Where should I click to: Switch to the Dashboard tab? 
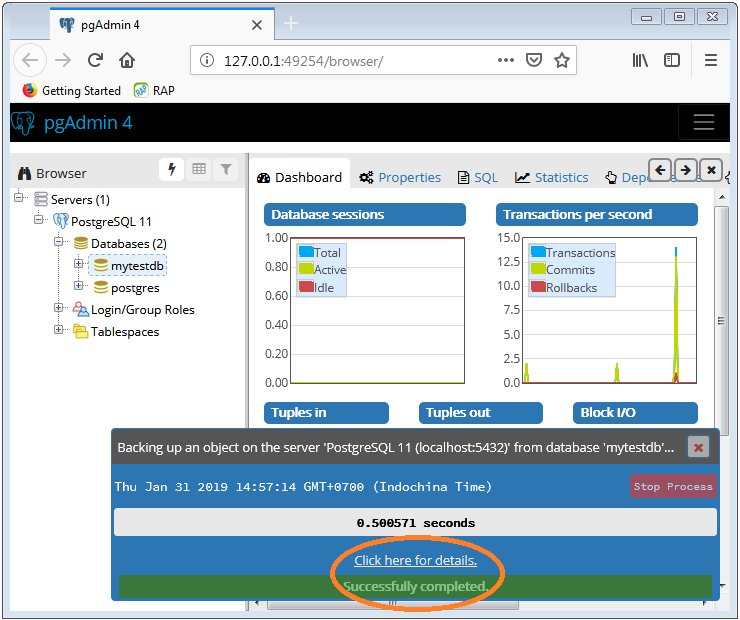(299, 177)
